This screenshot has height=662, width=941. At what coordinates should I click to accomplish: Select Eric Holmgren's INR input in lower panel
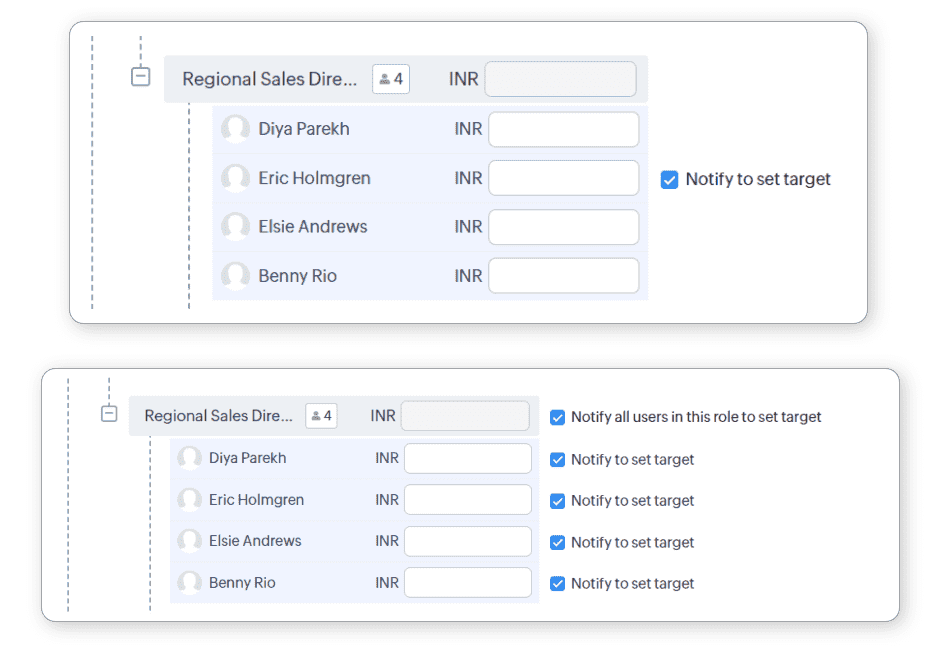pos(467,500)
